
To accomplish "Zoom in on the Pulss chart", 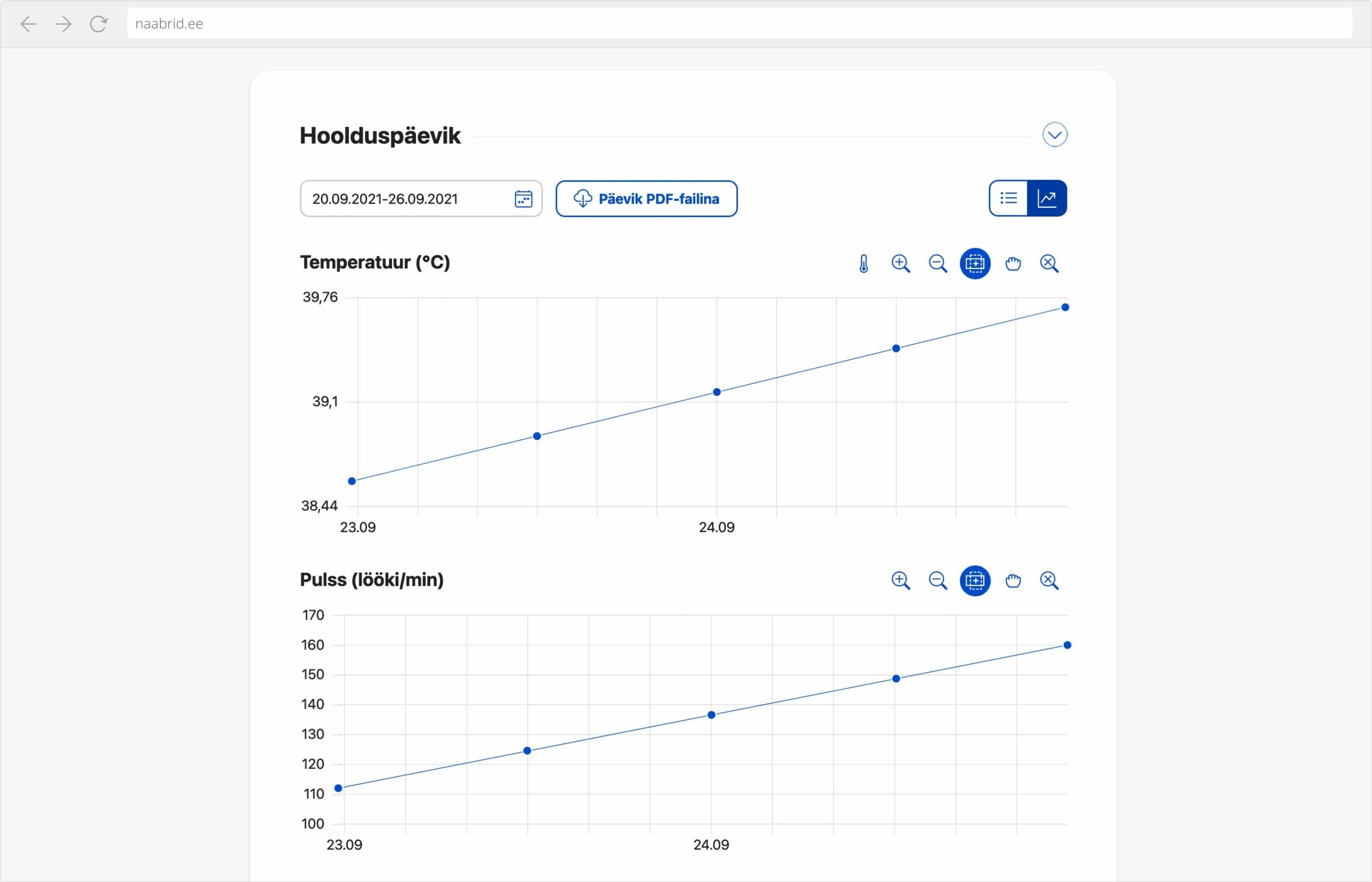I will (x=900, y=580).
